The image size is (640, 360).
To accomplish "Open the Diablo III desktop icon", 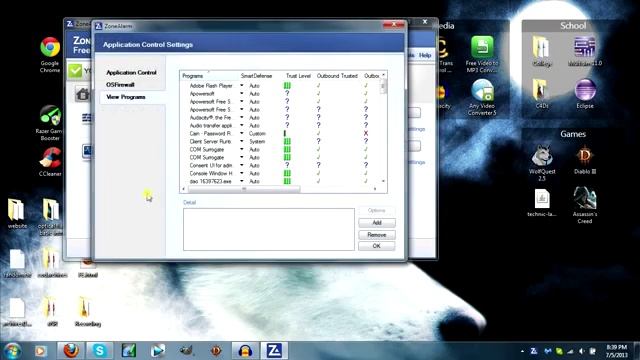I will (584, 160).
